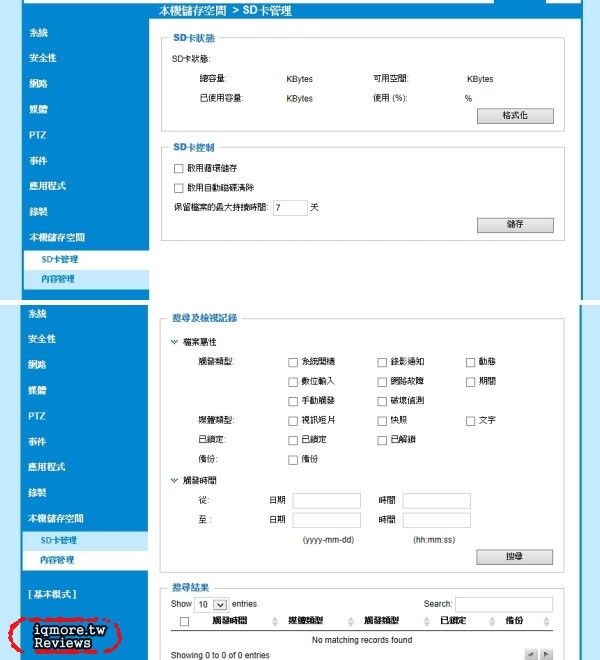600x660 pixels.
Task: Open 安全性 menu on SD卡狀態 page
Action: click(x=43, y=58)
